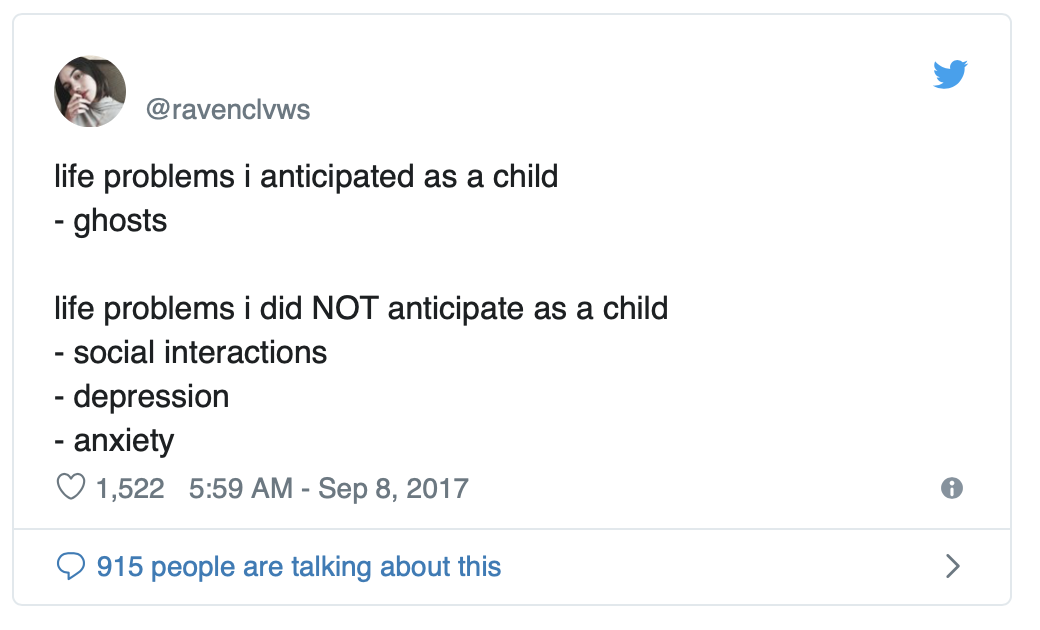Click the blank line between tweet paragraphs
The image size is (1040, 630).
coord(361,265)
